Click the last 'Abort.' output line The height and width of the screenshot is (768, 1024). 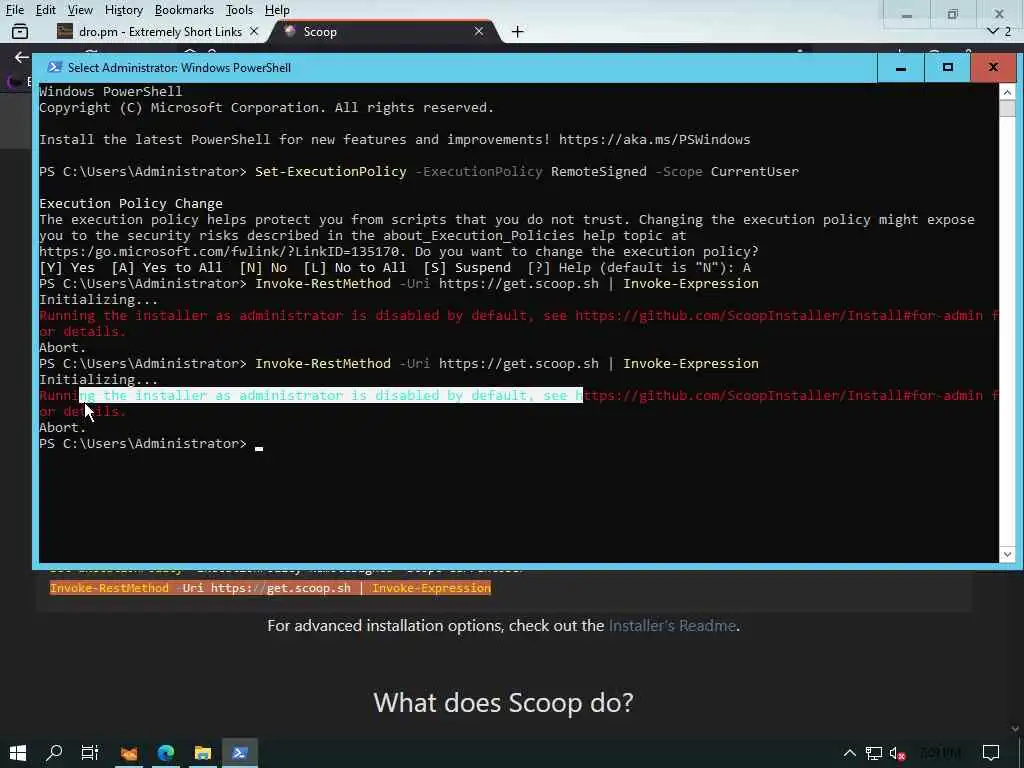(63, 427)
